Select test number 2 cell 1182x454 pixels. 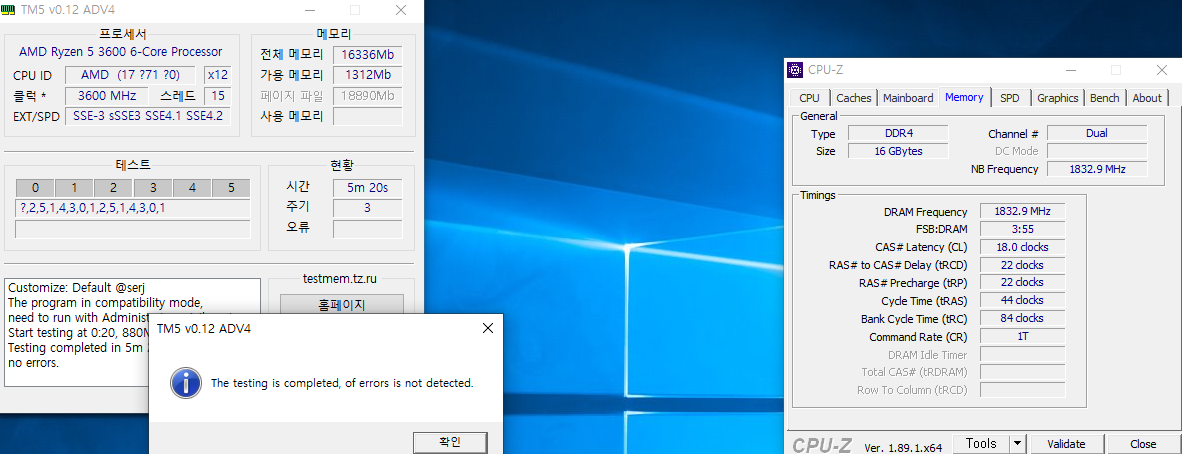pos(113,188)
